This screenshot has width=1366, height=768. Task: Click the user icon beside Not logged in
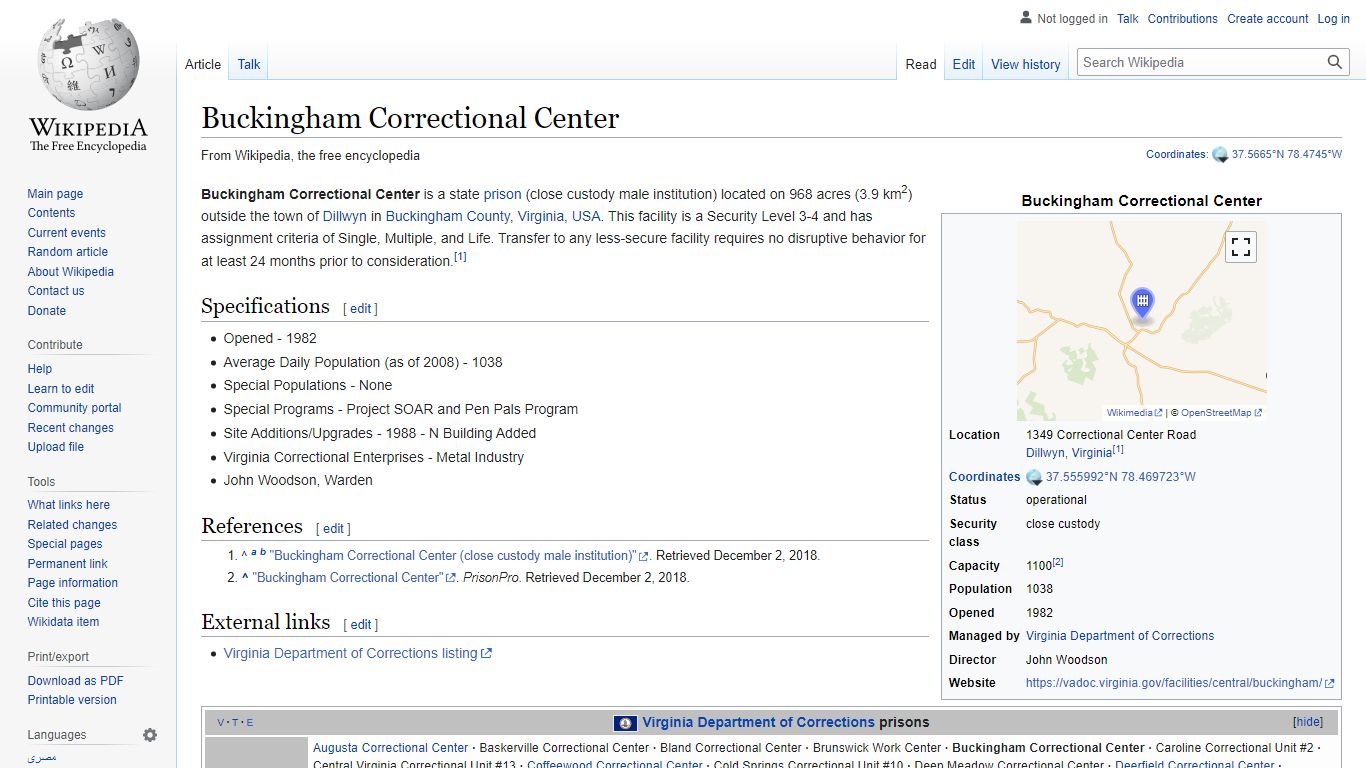pyautogui.click(x=1025, y=18)
